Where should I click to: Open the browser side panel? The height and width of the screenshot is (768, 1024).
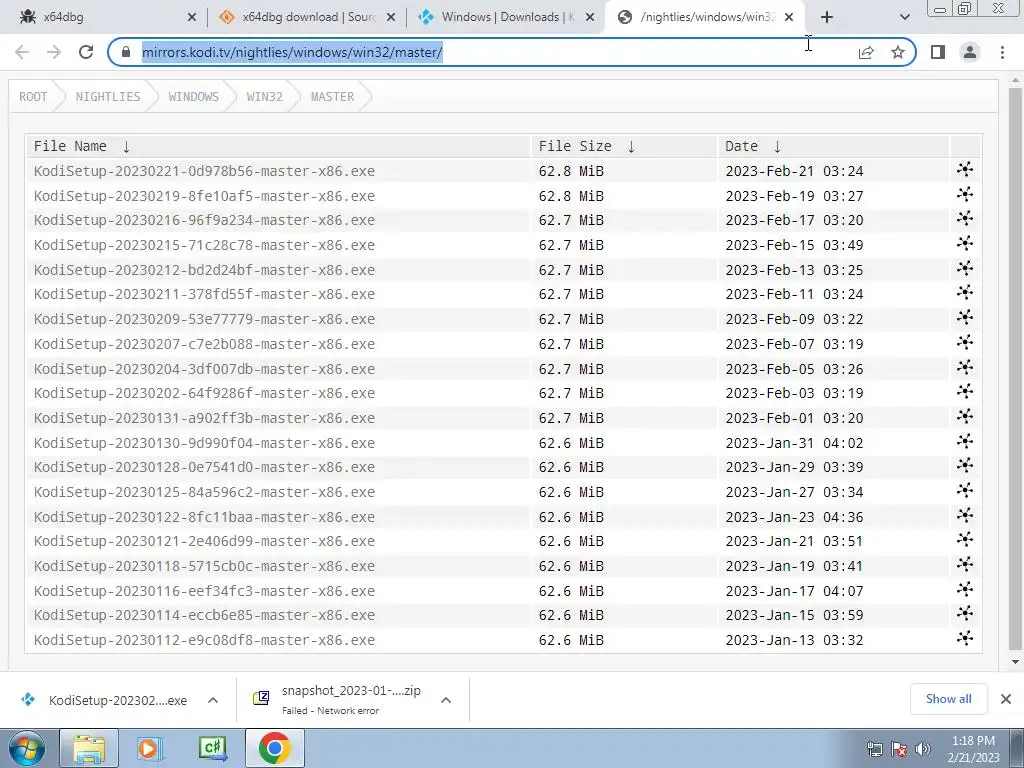tap(938, 52)
